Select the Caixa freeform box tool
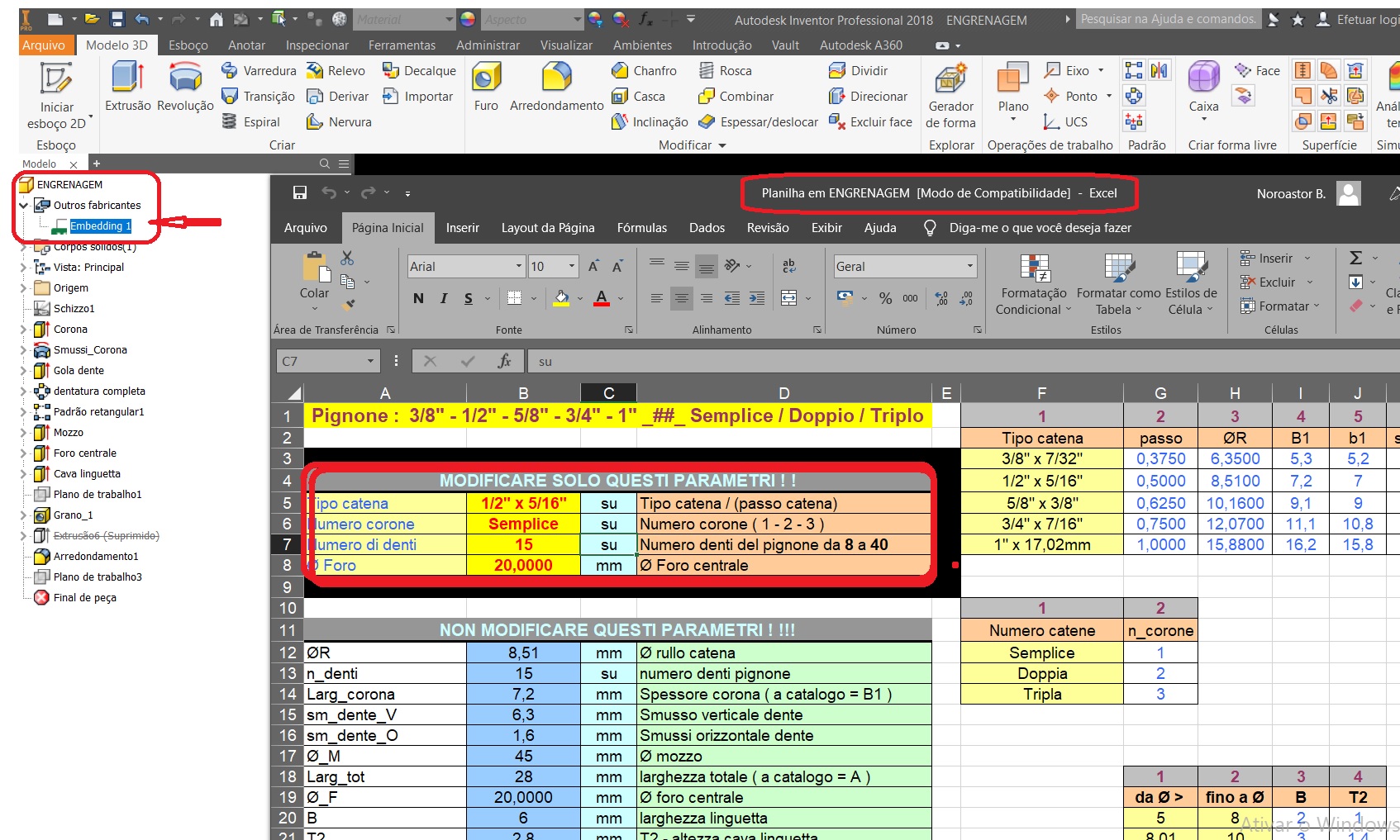The height and width of the screenshot is (840, 1400). pos(1203,91)
